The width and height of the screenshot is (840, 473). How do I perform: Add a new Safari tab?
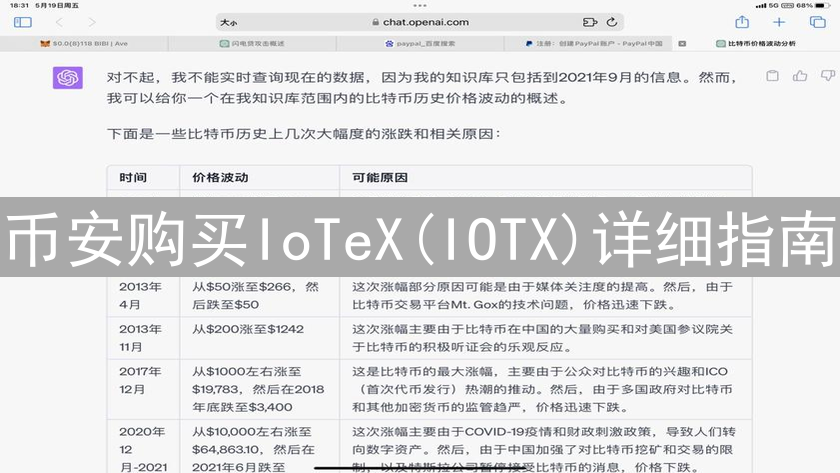pyautogui.click(x=779, y=22)
